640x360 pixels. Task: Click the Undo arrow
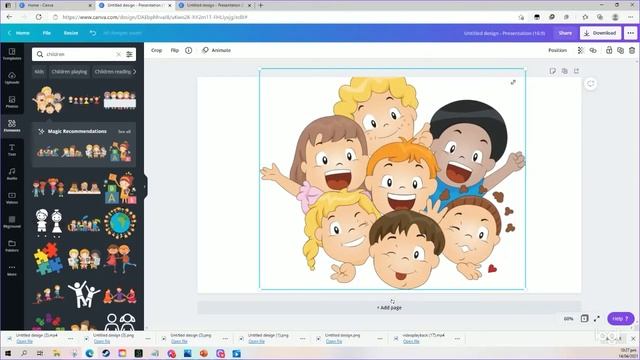point(93,33)
